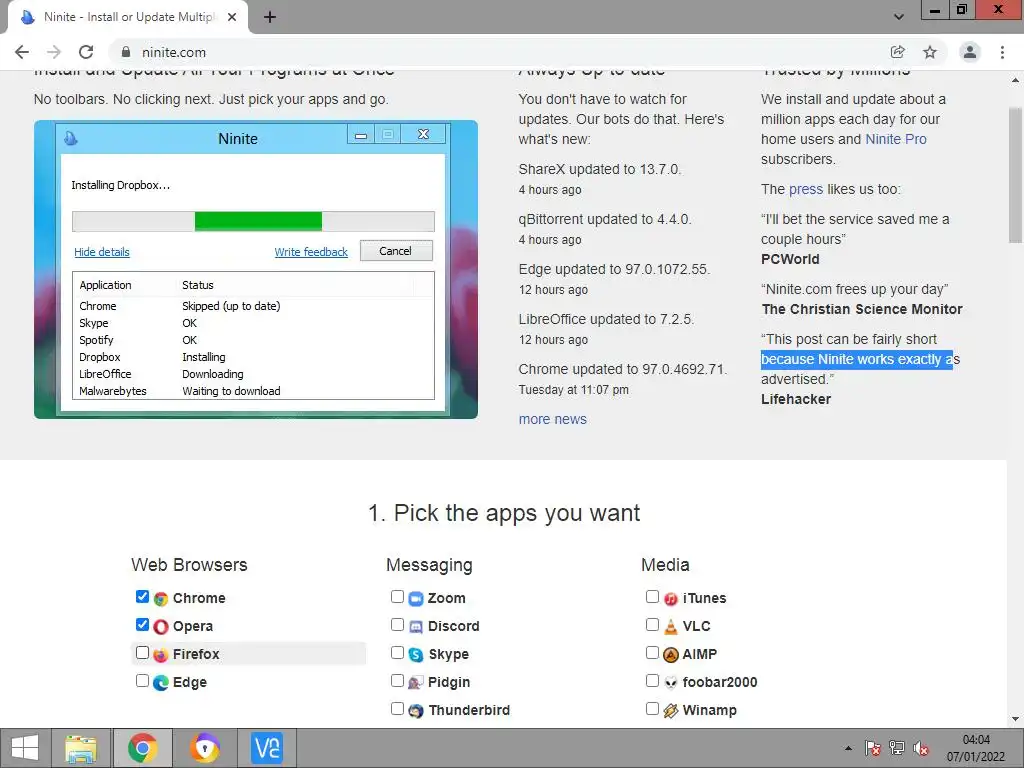Click the muted volume tray icon

921,748
